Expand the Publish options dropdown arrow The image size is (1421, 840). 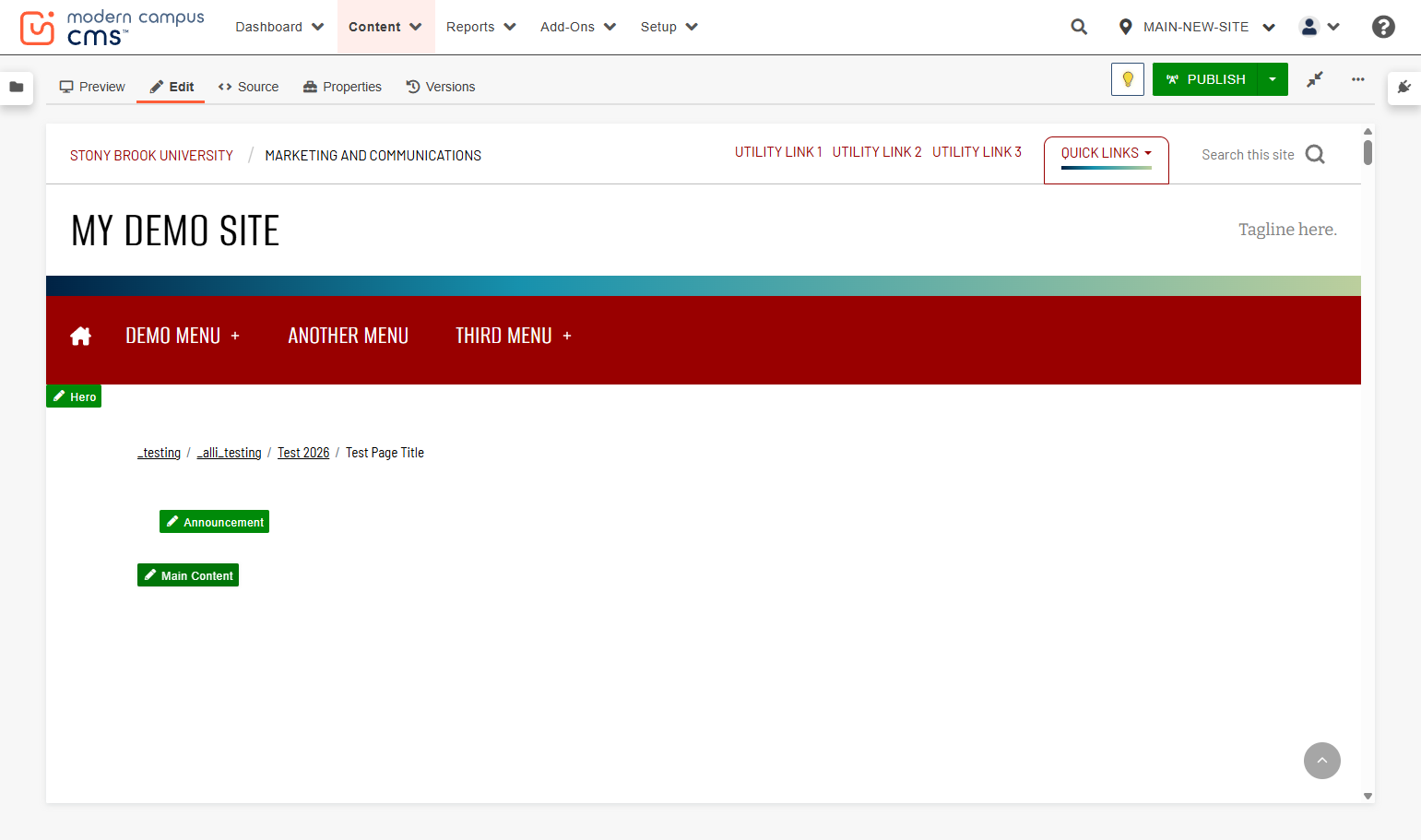1273,79
